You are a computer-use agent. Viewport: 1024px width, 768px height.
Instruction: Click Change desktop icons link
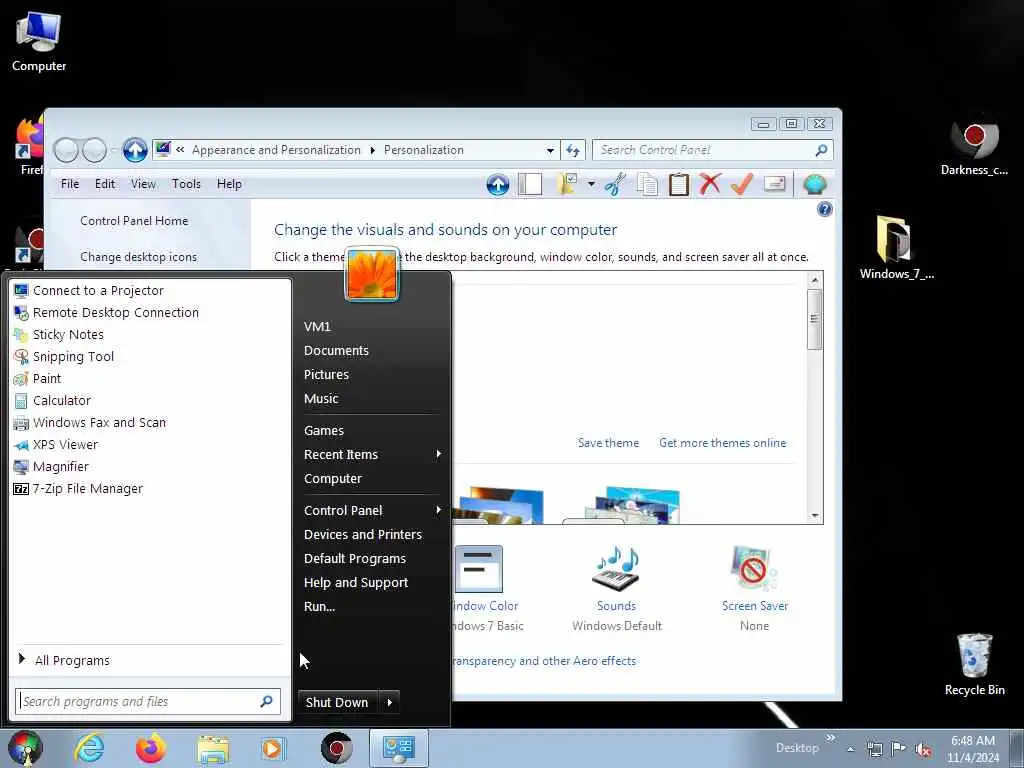pos(138,257)
